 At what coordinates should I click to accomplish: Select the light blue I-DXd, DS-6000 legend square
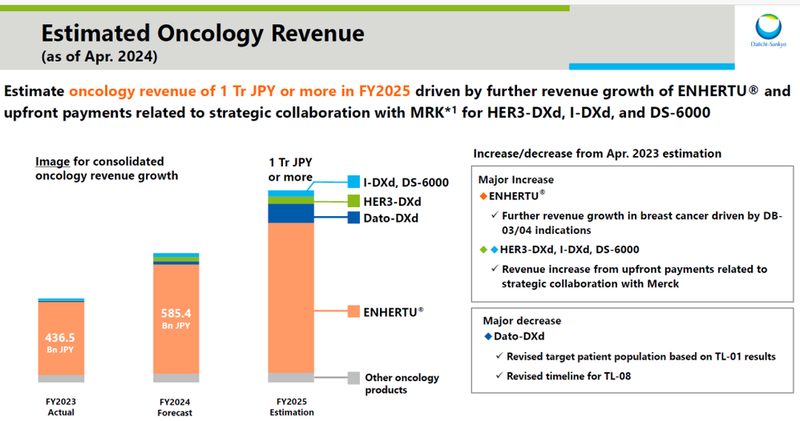tap(354, 181)
